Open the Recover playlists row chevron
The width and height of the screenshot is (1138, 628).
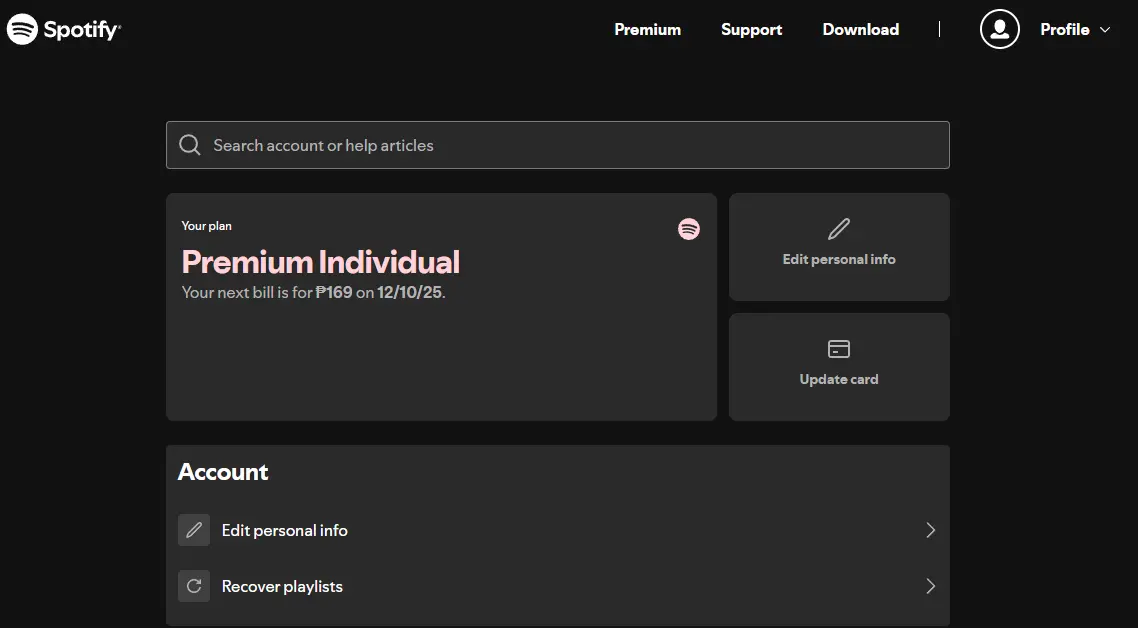pyautogui.click(x=930, y=586)
